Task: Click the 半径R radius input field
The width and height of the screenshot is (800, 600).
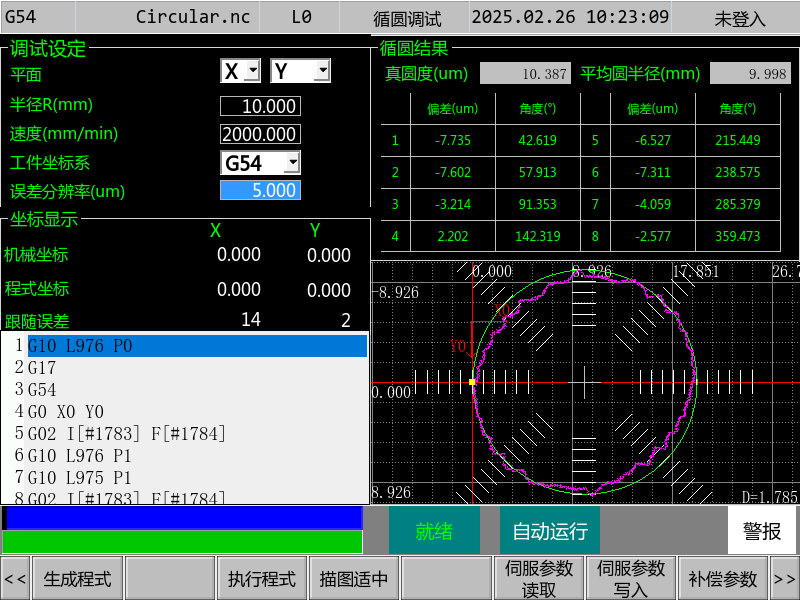Action: pyautogui.click(x=260, y=106)
